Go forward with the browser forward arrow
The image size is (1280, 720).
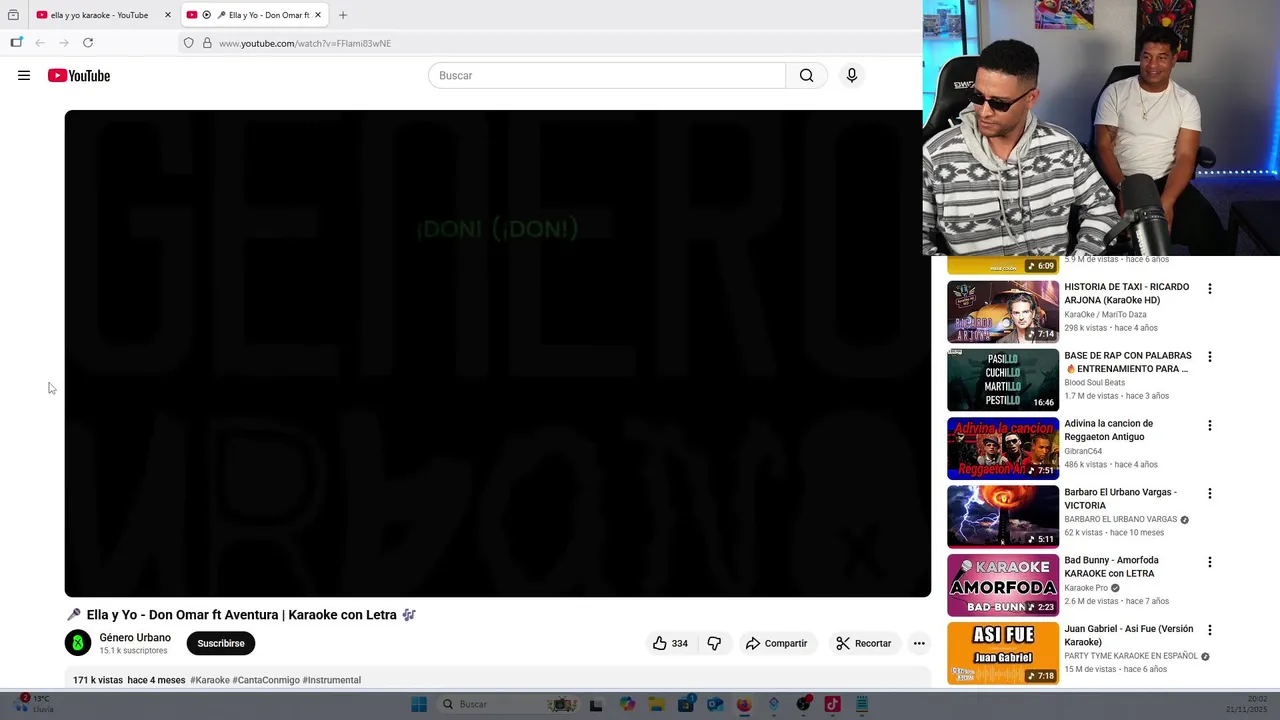click(x=64, y=43)
